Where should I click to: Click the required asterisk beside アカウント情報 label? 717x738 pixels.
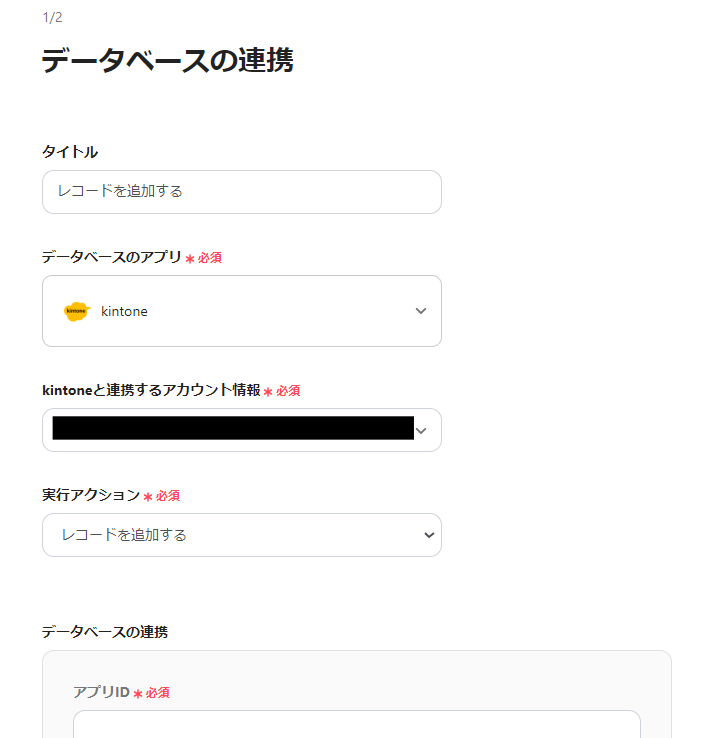pyautogui.click(x=268, y=391)
